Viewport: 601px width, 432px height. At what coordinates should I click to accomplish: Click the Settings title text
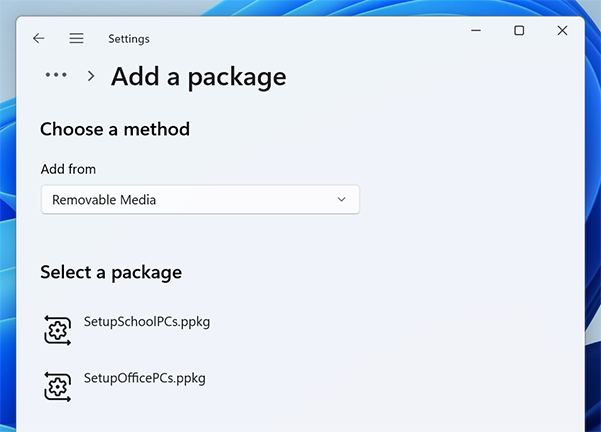129,39
